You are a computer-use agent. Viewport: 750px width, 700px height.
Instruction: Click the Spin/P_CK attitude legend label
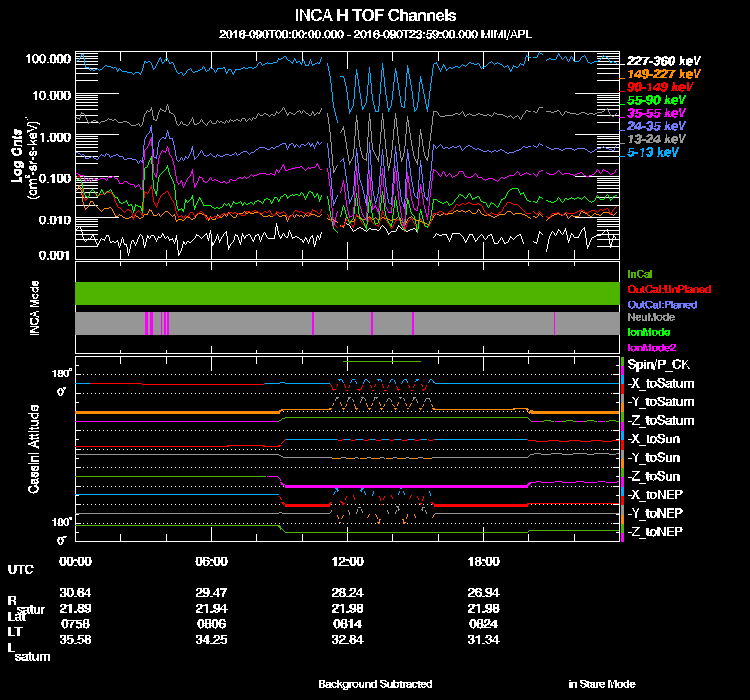click(x=659, y=365)
